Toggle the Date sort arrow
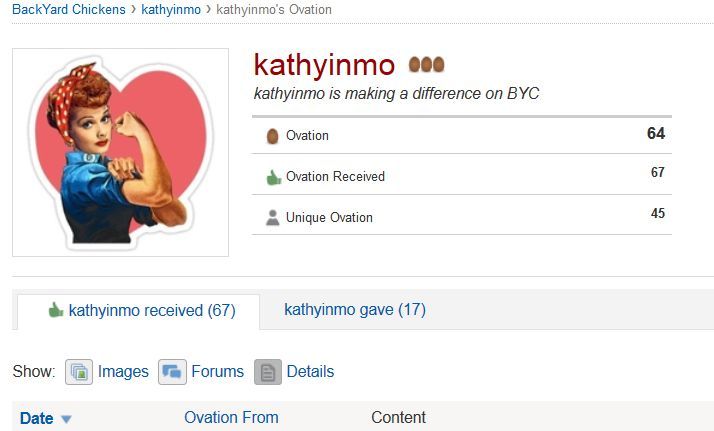Screen dimensions: 714x431 tap(67, 419)
